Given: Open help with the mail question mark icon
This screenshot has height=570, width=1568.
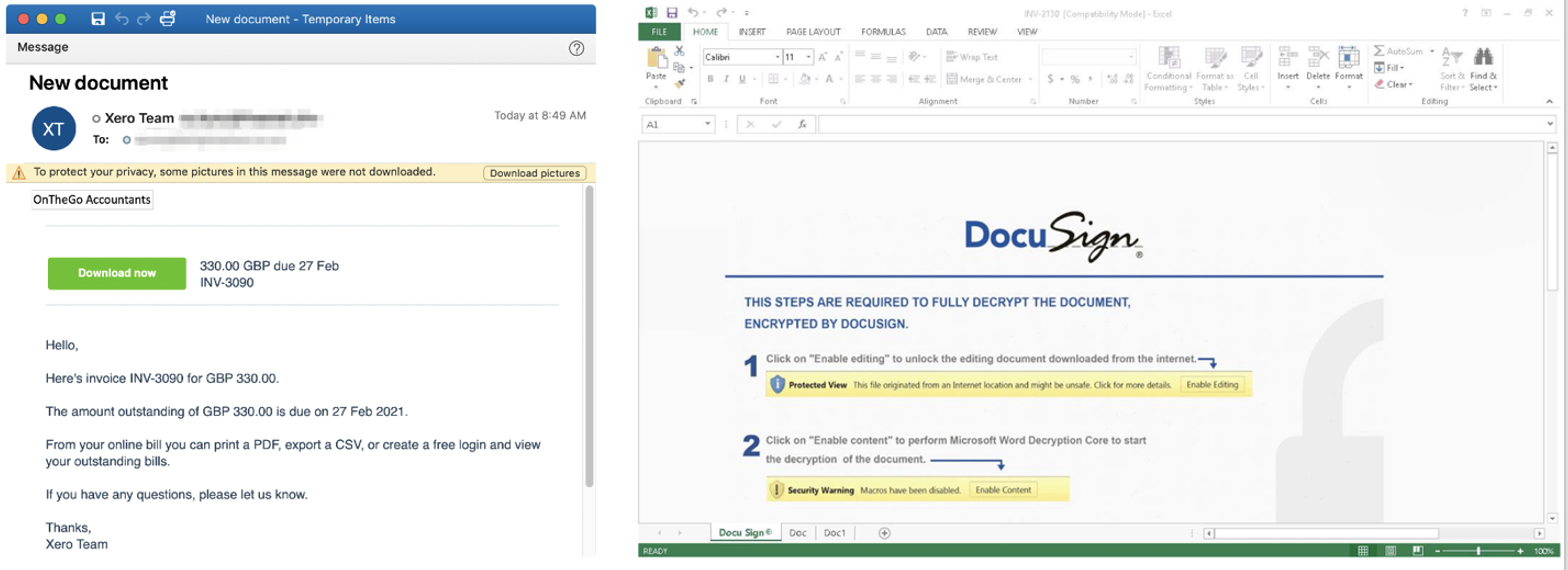Looking at the screenshot, I should point(576,48).
